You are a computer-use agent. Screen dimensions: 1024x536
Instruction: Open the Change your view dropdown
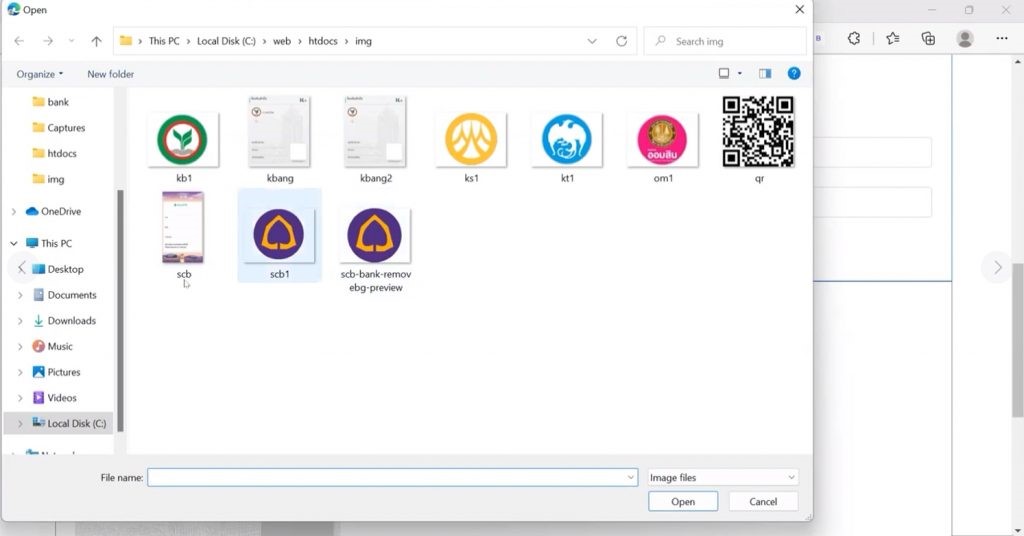[740, 74]
